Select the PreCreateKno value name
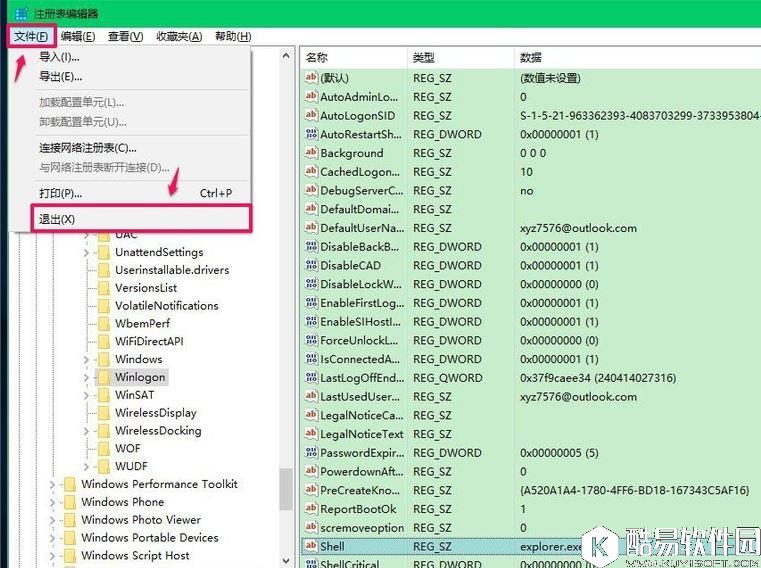 [x=360, y=490]
